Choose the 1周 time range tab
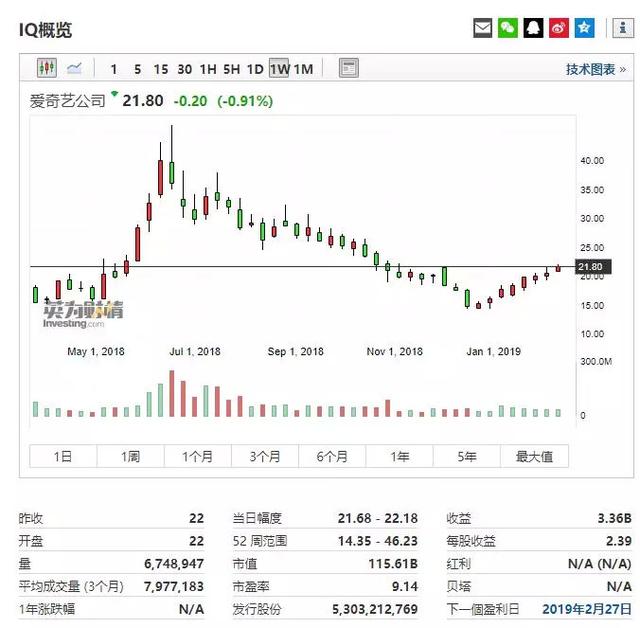The height and width of the screenshot is (628, 640). point(131,456)
